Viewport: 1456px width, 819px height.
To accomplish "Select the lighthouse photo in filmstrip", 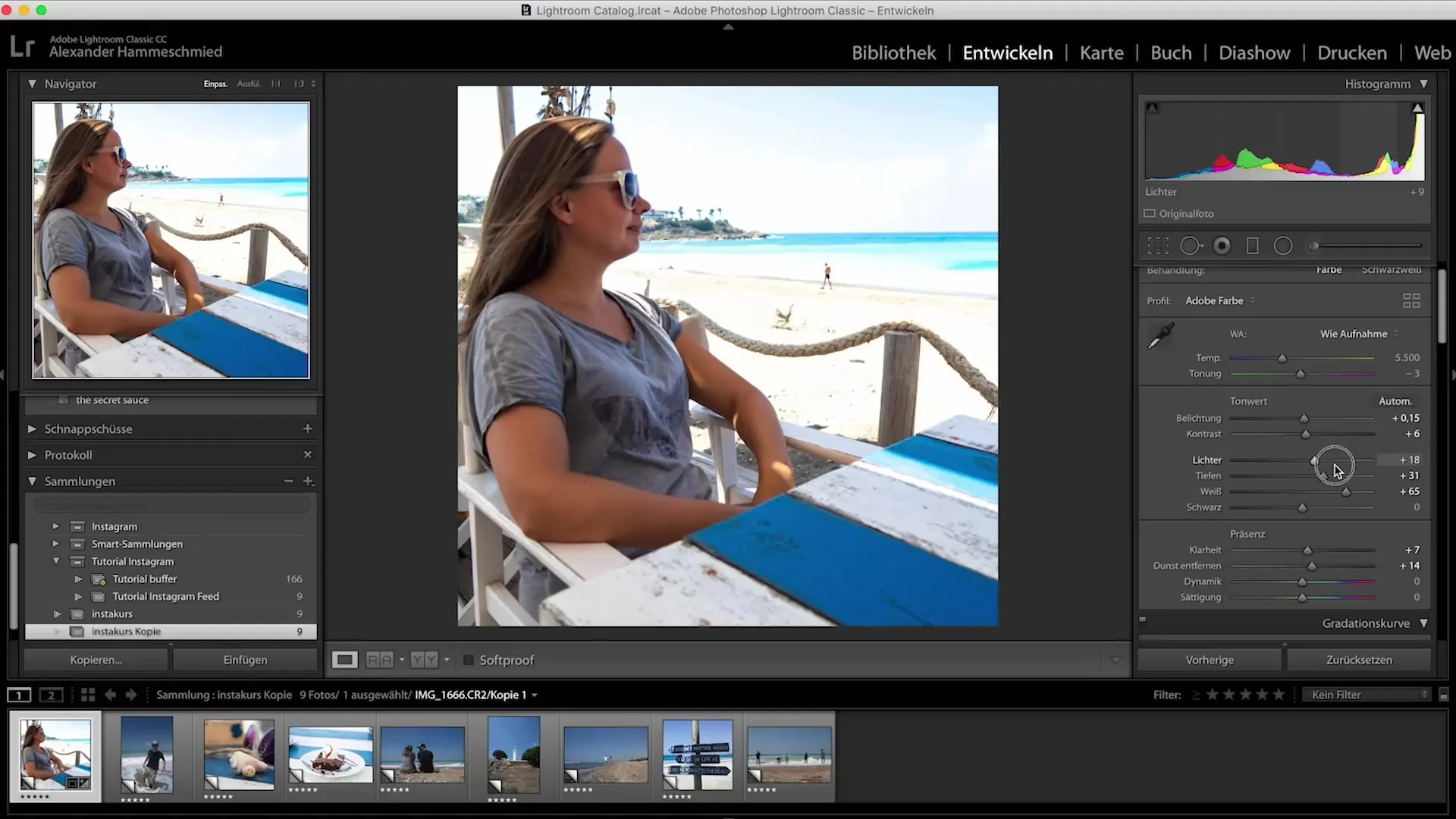I will tap(514, 755).
